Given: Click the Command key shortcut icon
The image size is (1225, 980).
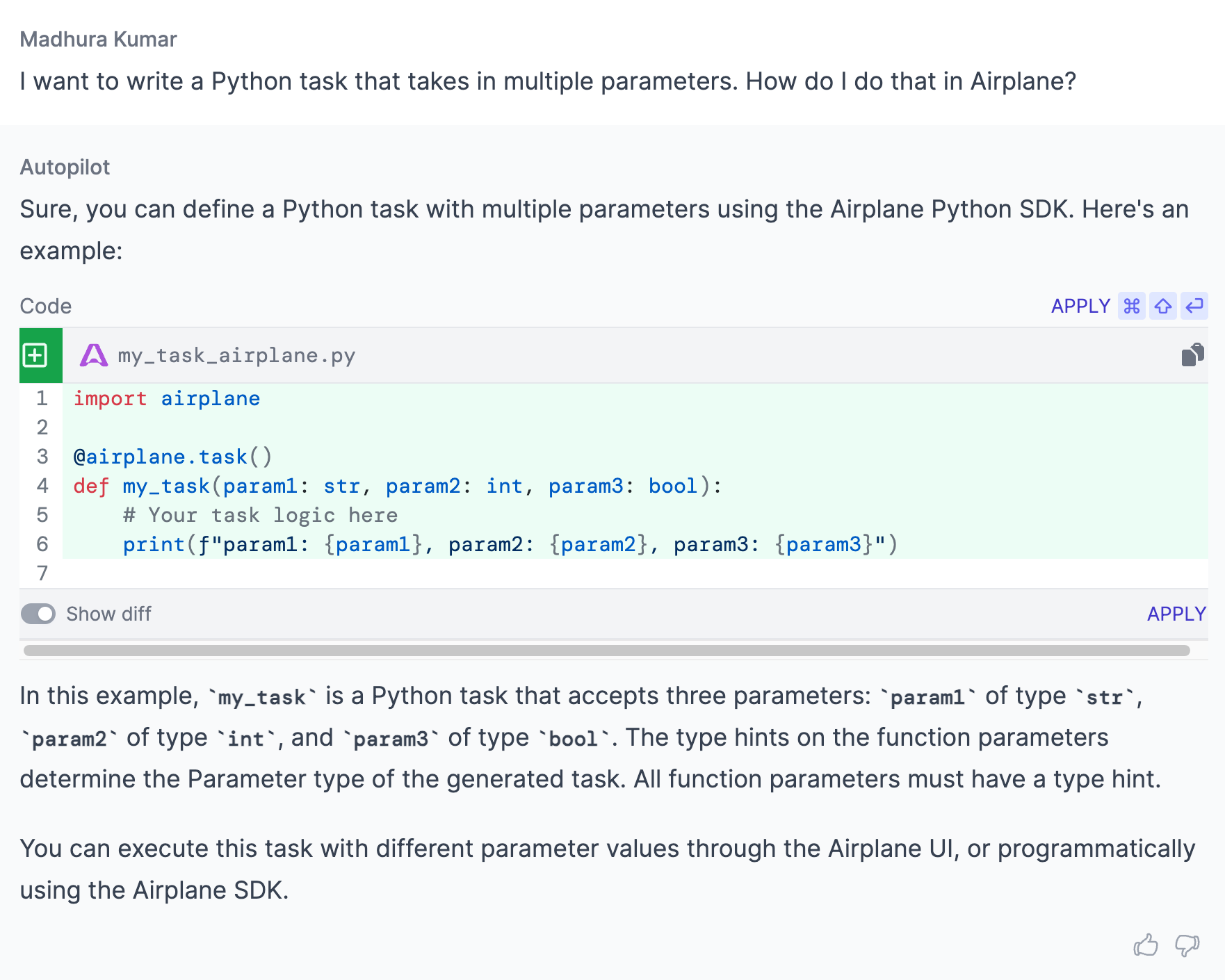Looking at the screenshot, I should coord(1132,306).
